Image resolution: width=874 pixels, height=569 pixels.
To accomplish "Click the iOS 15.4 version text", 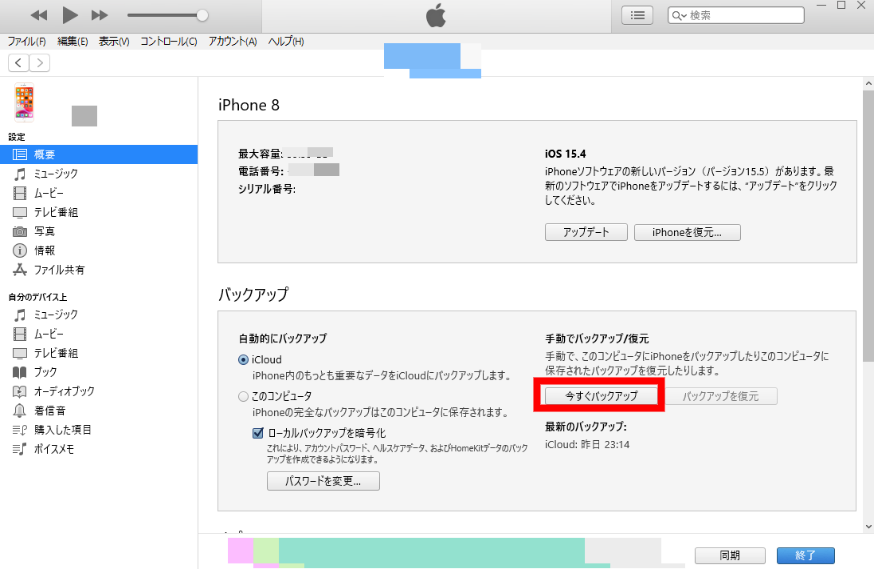I will coord(565,154).
